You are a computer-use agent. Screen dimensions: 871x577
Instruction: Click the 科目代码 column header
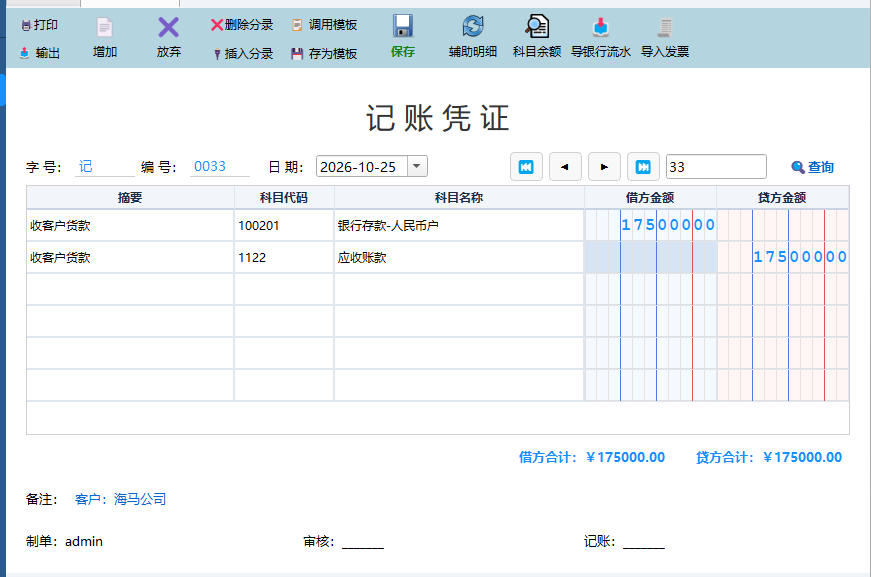[x=284, y=198]
